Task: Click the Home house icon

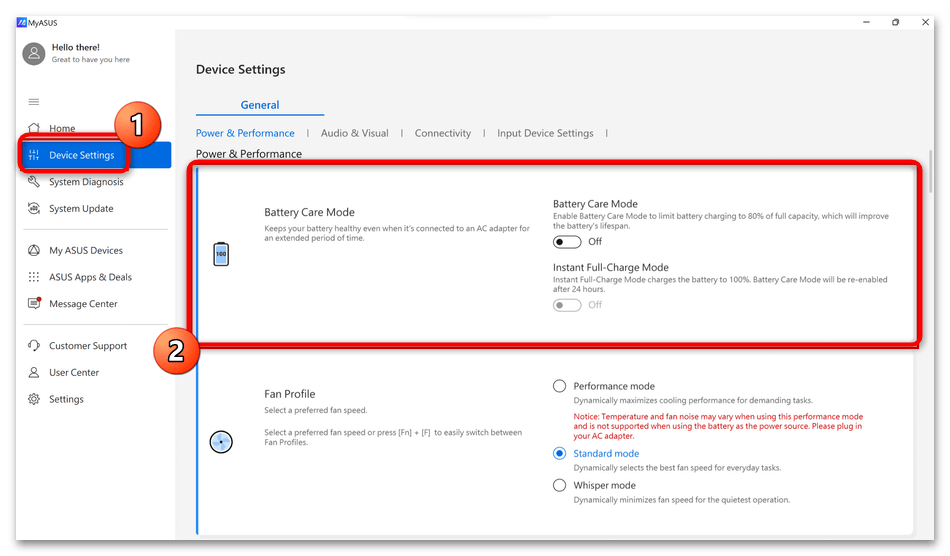Action: click(34, 128)
